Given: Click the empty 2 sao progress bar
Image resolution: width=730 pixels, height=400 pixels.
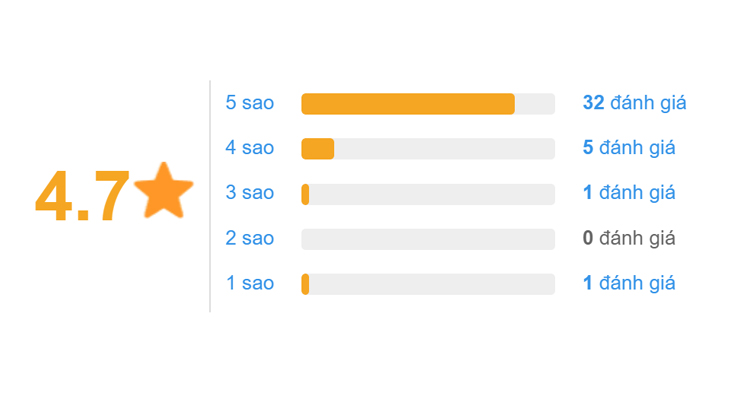Looking at the screenshot, I should pos(428,239).
